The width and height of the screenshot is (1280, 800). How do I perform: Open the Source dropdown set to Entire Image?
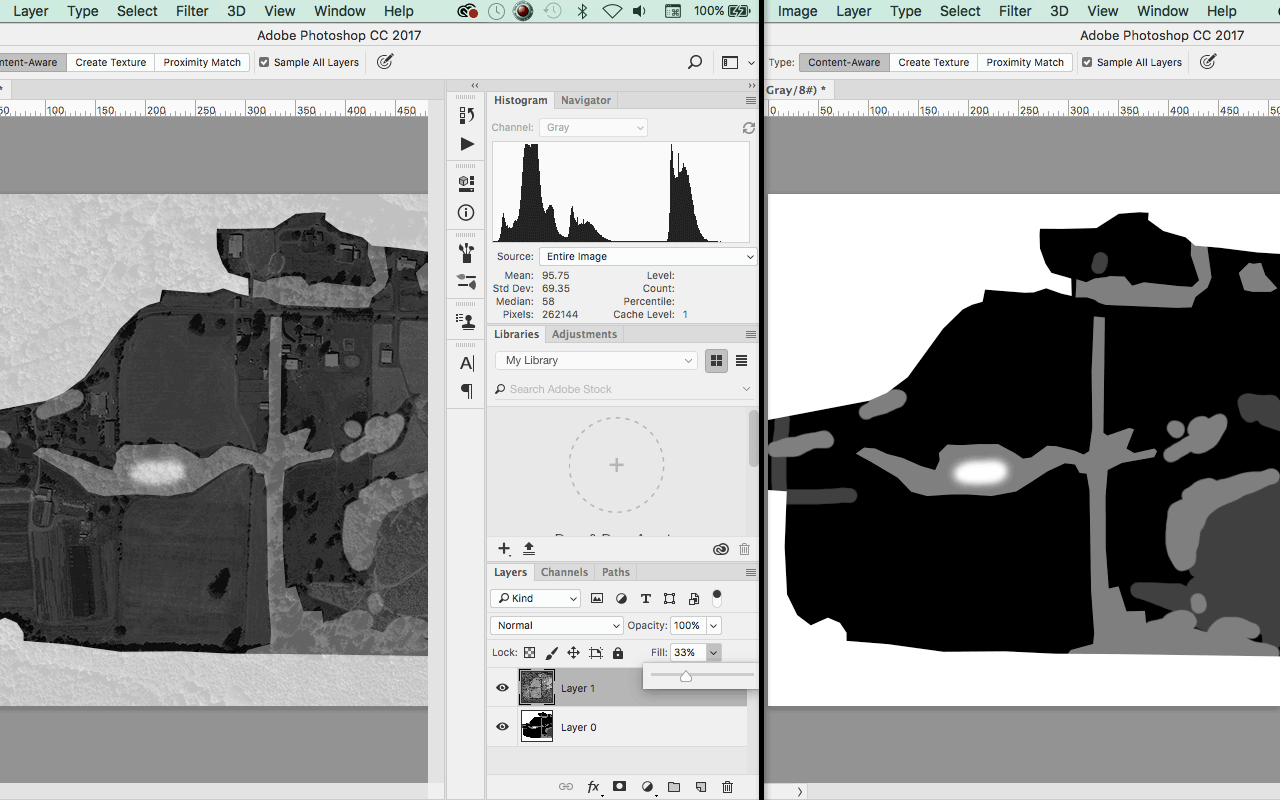647,256
